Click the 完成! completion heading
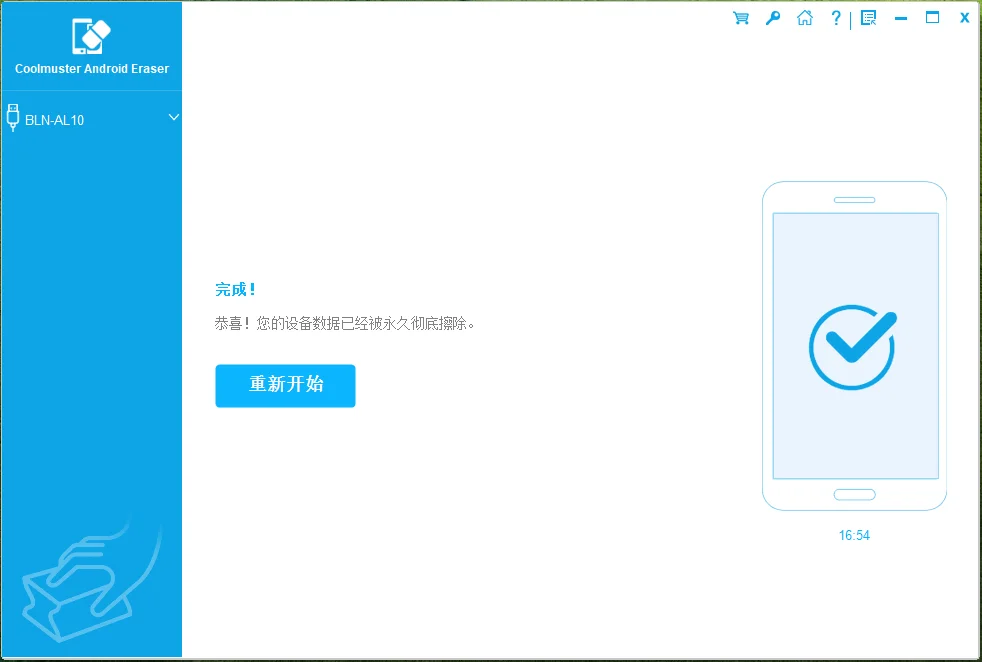982x662 pixels. 235,288
